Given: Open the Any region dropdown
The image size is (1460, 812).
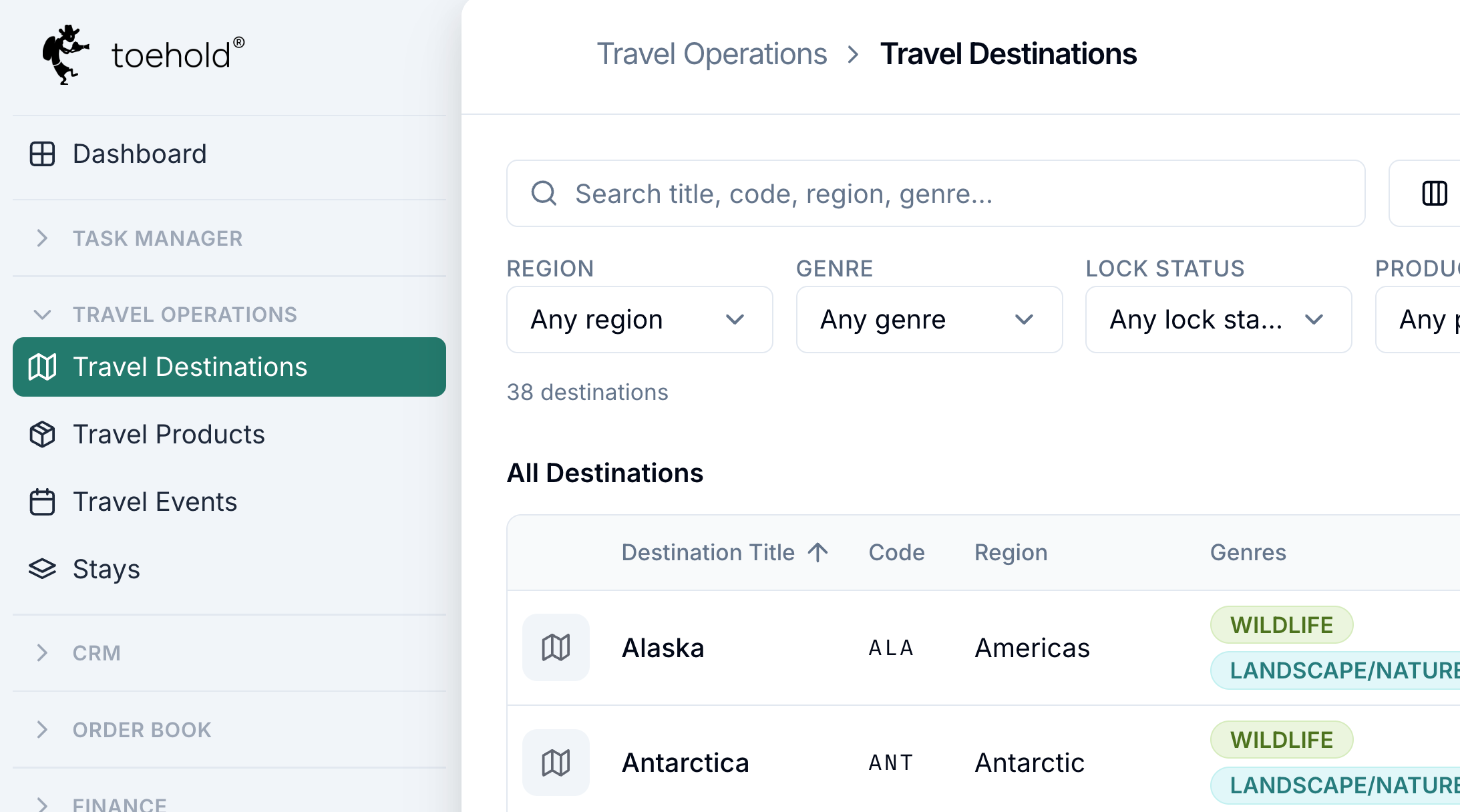Looking at the screenshot, I should coord(639,320).
